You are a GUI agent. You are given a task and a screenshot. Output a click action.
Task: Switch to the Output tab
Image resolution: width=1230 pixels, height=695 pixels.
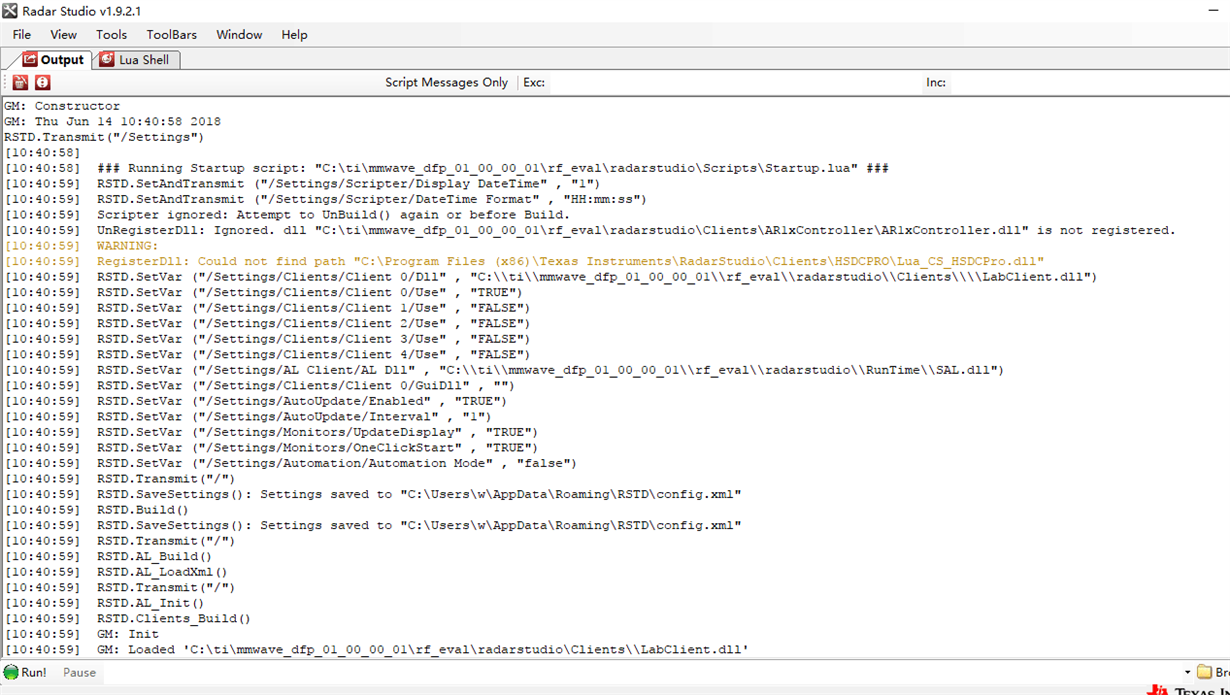pyautogui.click(x=53, y=60)
